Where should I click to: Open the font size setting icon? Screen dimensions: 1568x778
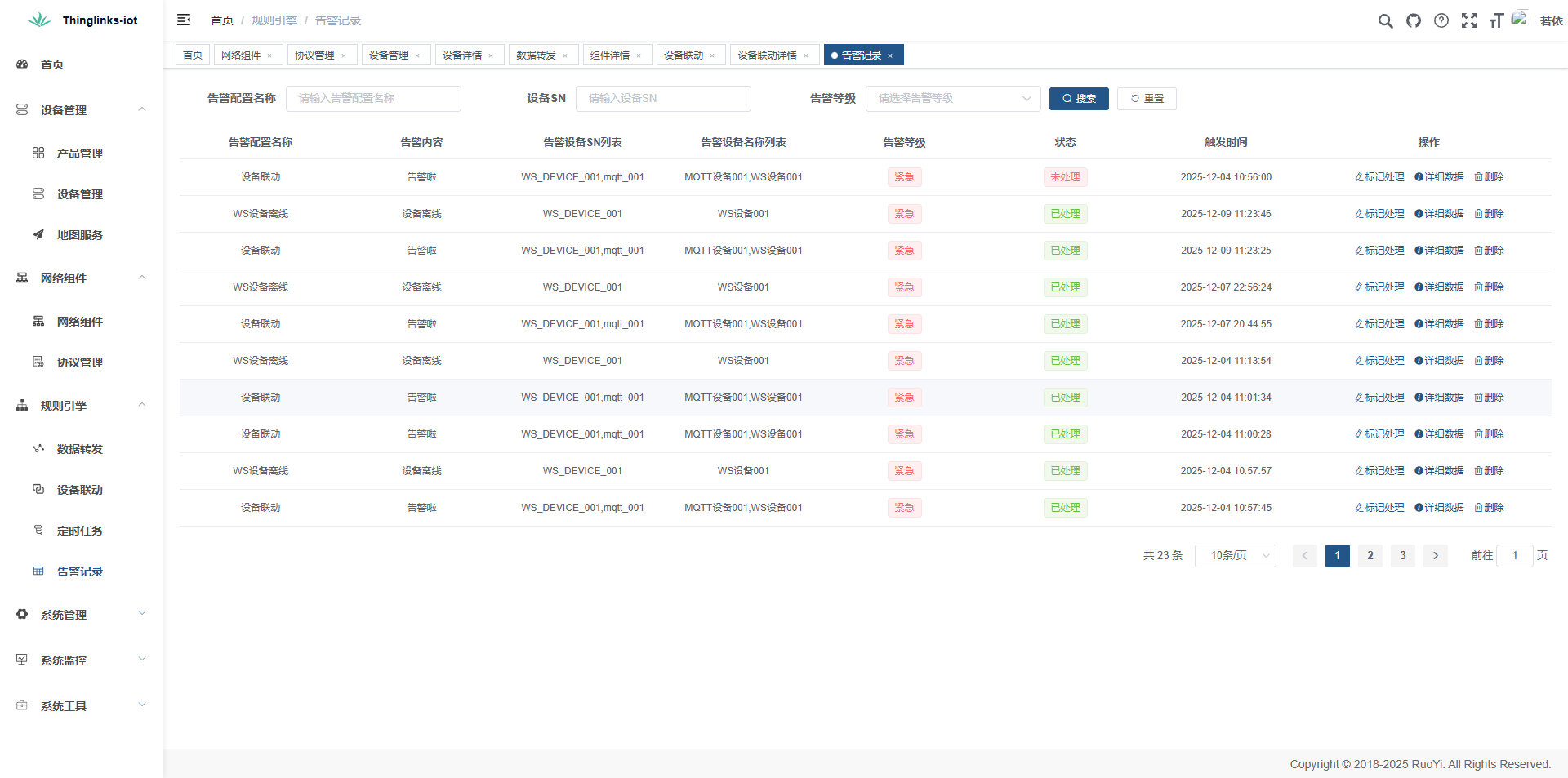pyautogui.click(x=1496, y=21)
